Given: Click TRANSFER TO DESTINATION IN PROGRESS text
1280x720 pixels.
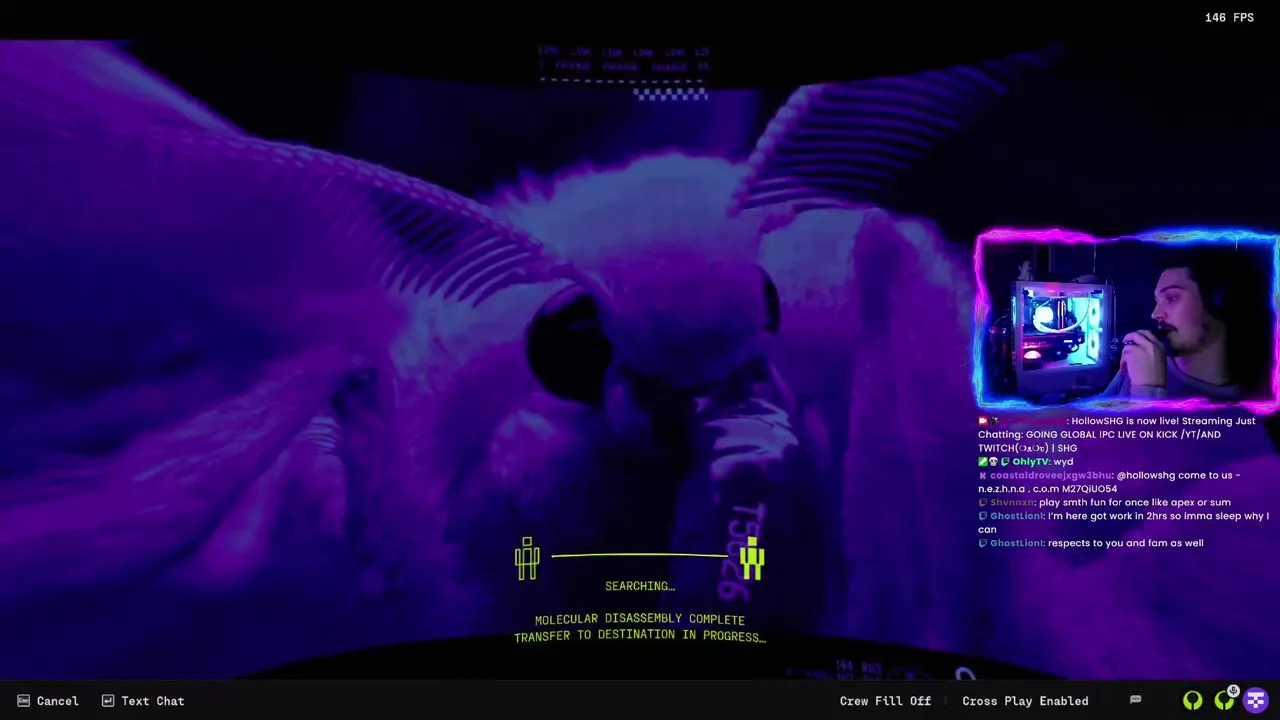Looking at the screenshot, I should (640, 636).
